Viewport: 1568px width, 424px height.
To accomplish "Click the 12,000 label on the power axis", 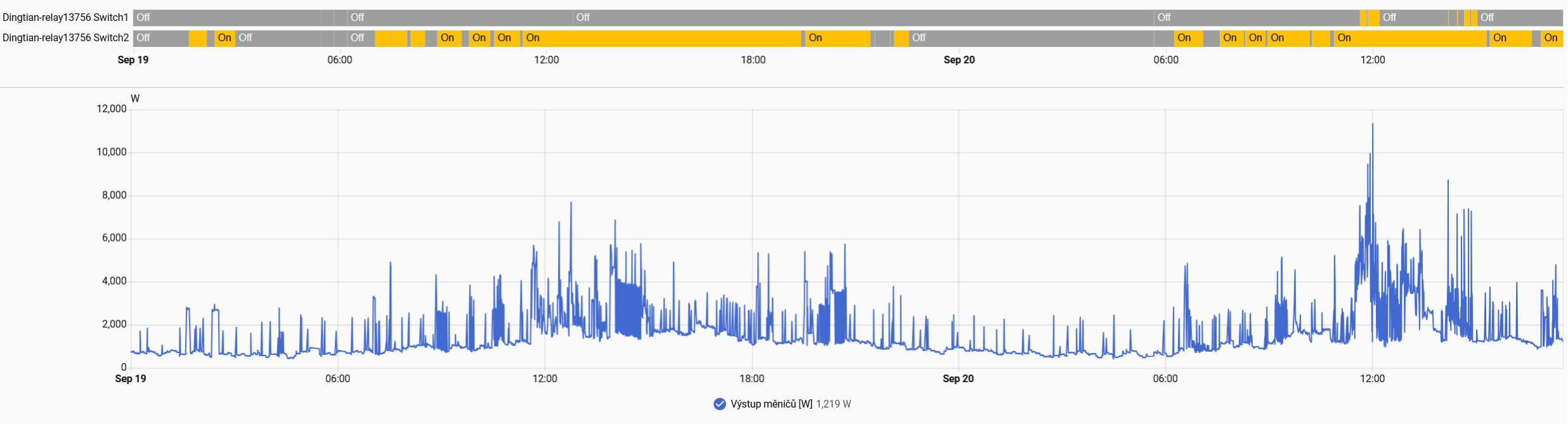I will 112,109.
